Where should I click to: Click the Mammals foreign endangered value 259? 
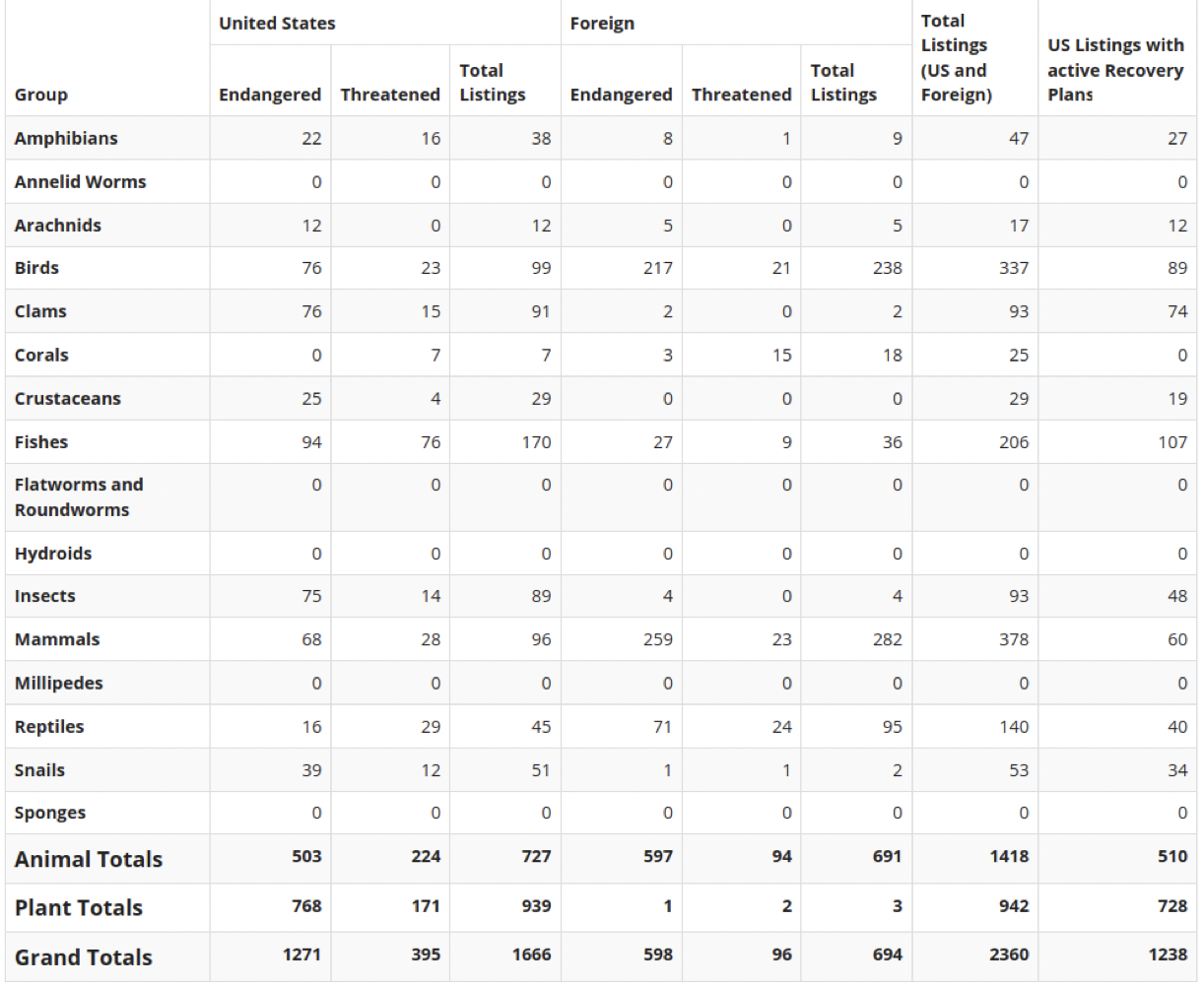click(x=657, y=639)
